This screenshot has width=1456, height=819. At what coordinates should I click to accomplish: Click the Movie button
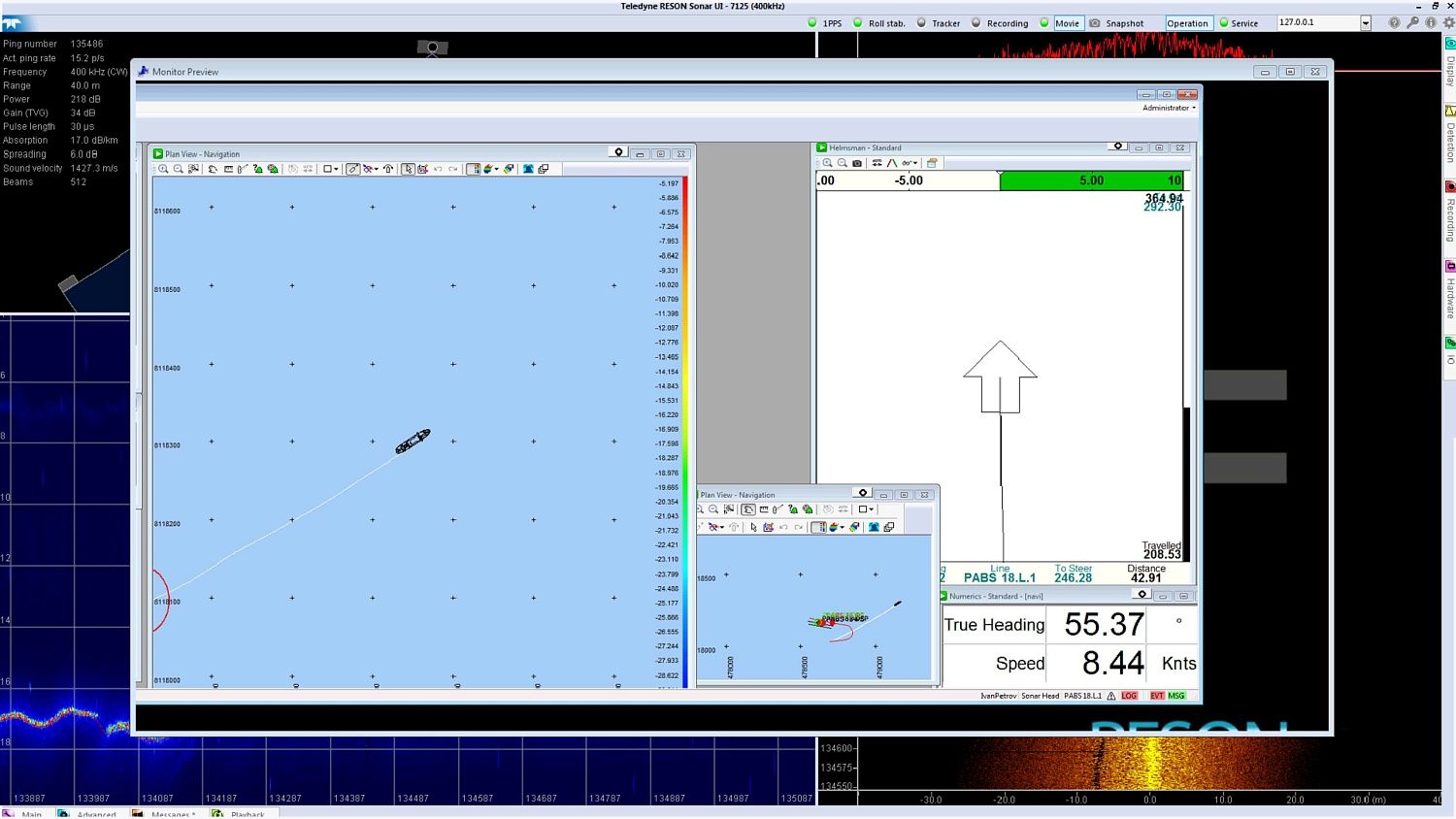point(1067,23)
